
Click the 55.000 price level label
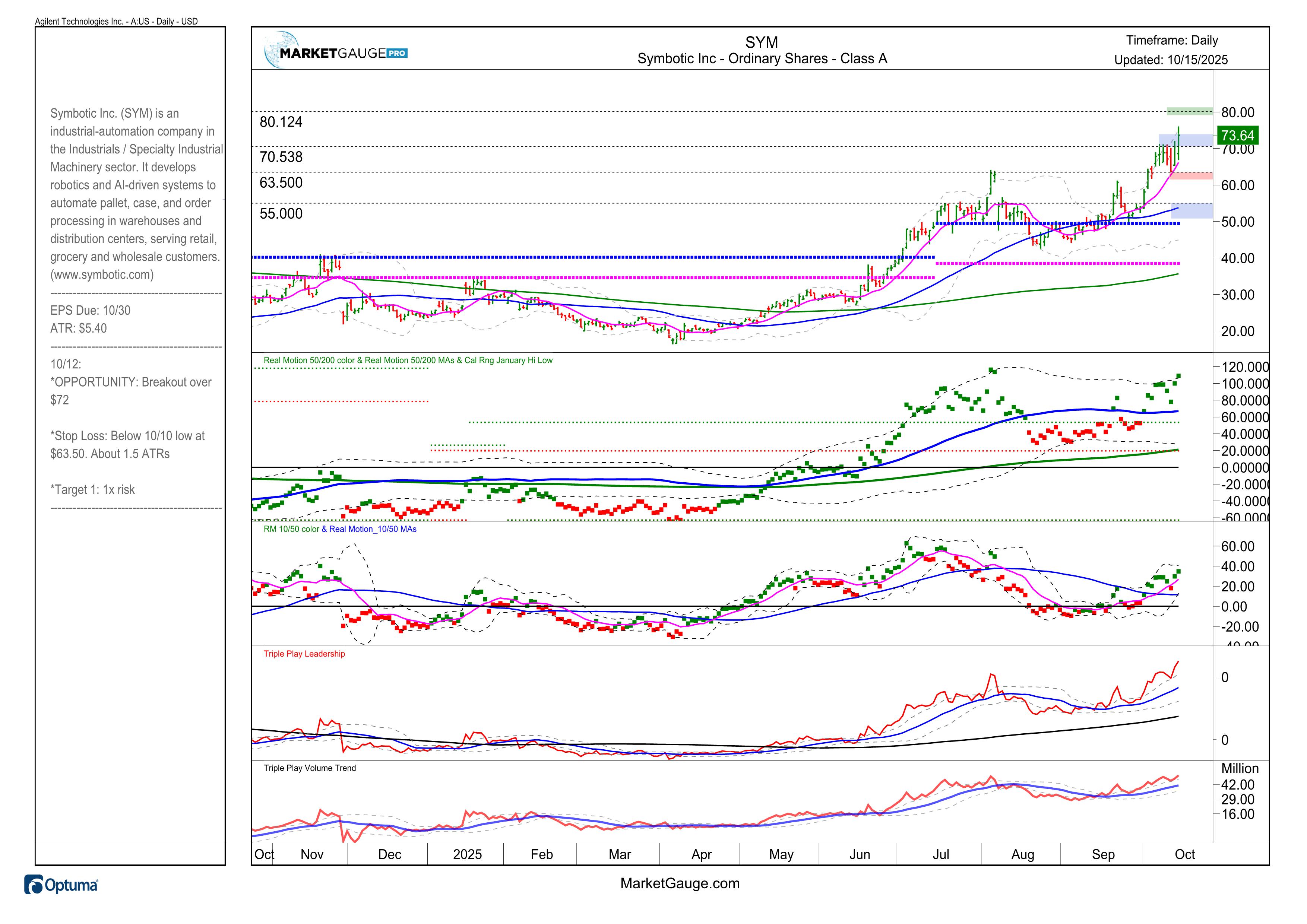281,213
